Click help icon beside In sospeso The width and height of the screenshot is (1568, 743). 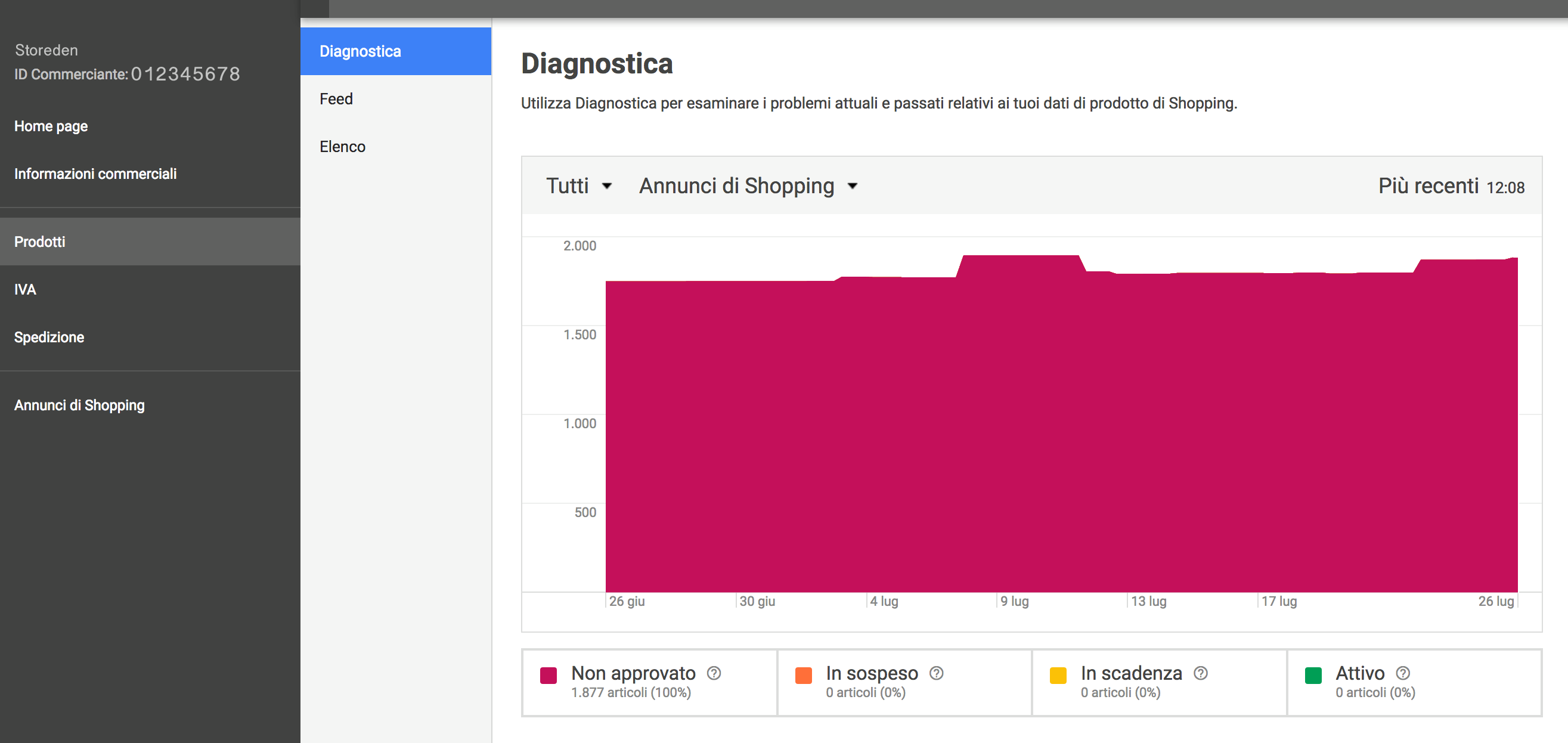click(x=936, y=673)
